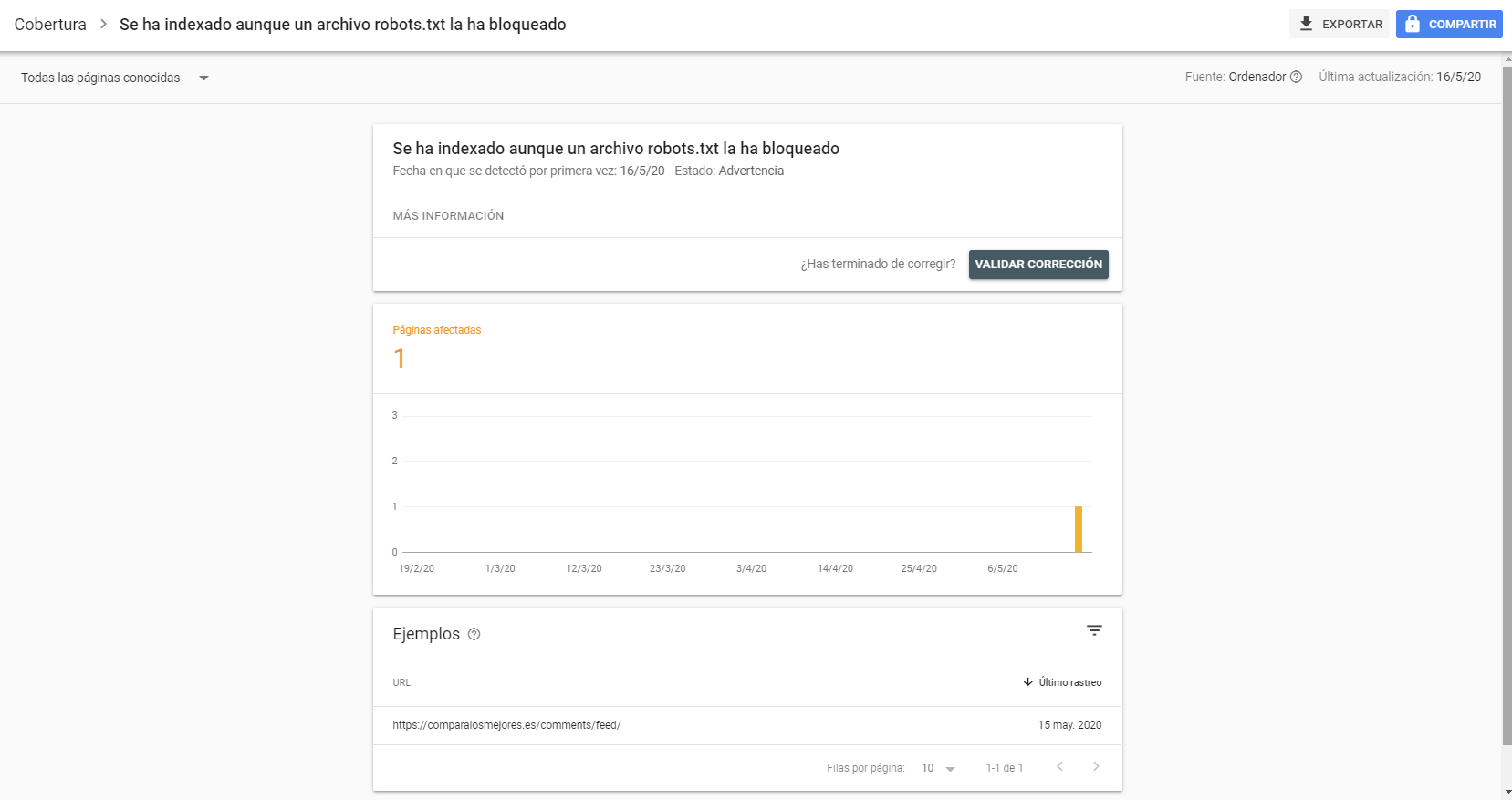Image resolution: width=1512 pixels, height=800 pixels.
Task: Click the lock icon on the Compartir button
Action: click(x=1412, y=24)
